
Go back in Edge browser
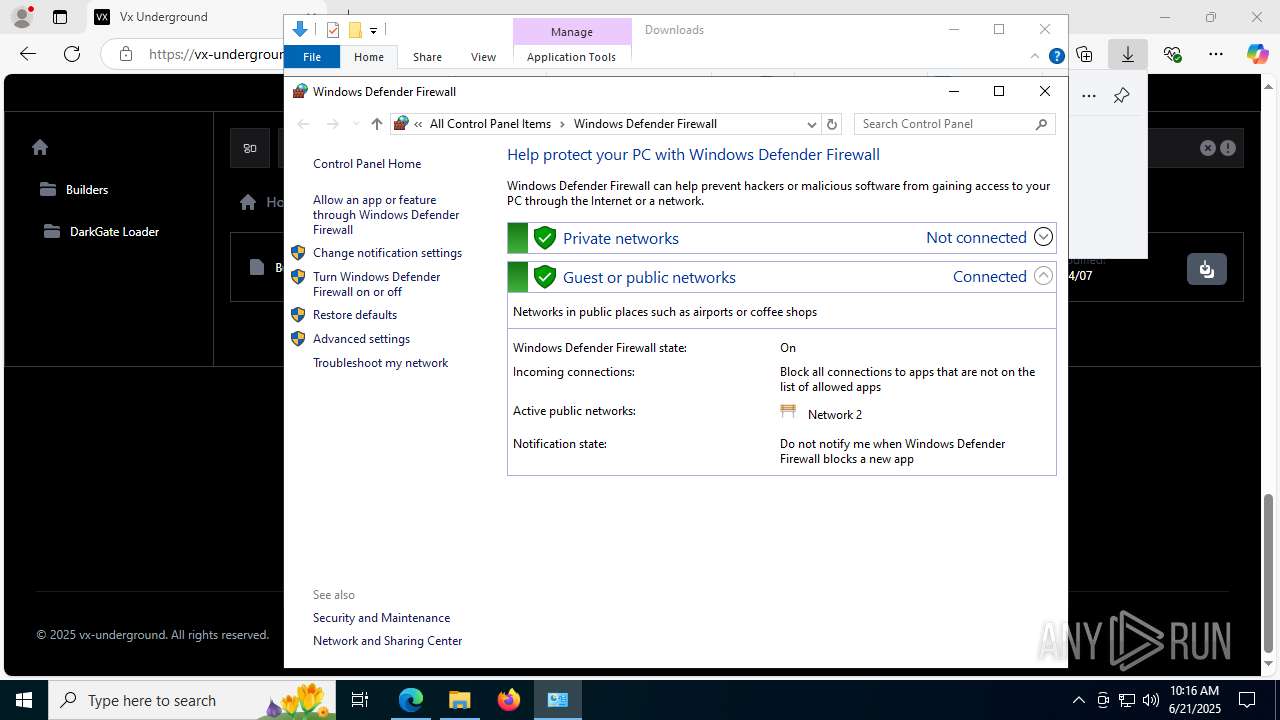pyautogui.click(x=28, y=54)
